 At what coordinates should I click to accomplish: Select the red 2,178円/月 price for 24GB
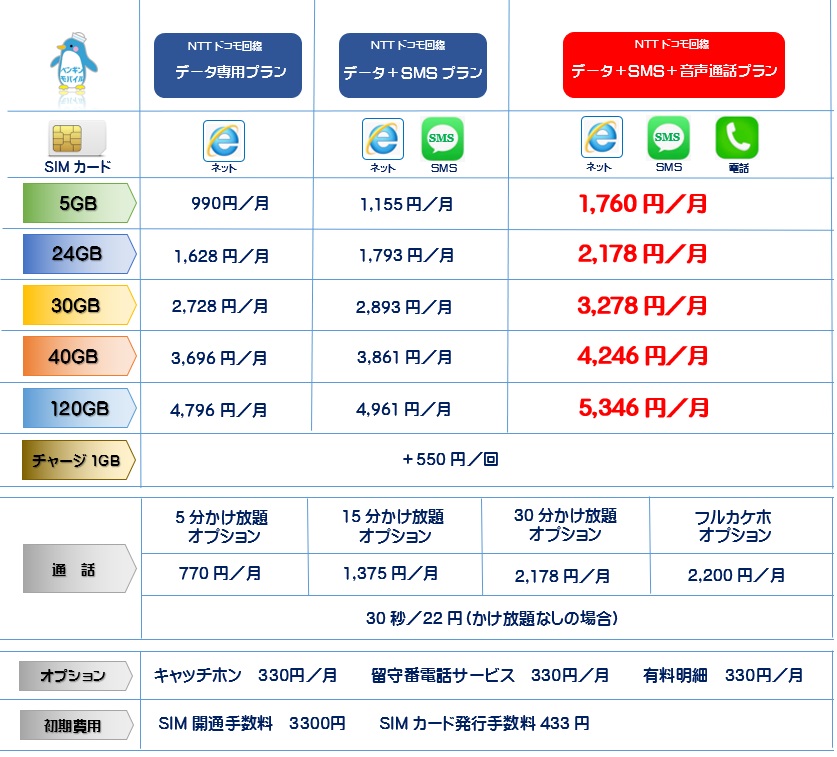point(642,254)
